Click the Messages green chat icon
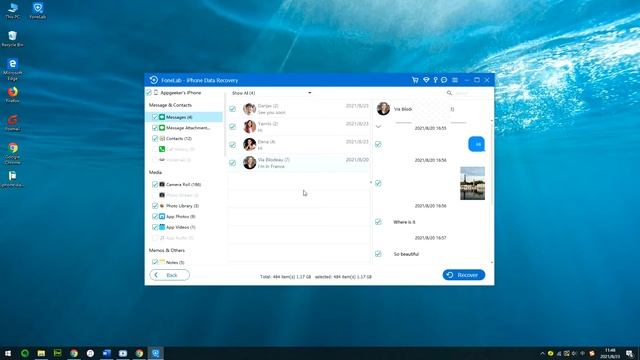The image size is (640, 360). pos(162,117)
